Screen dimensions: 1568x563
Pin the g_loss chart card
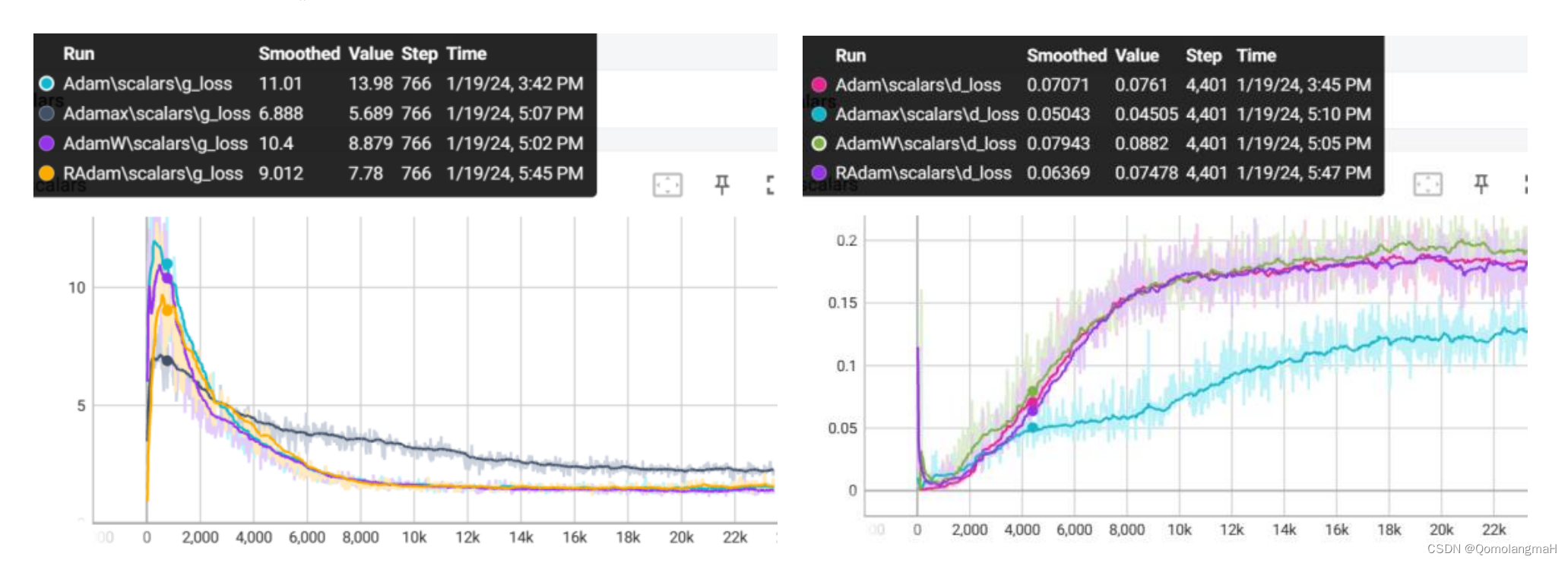[x=722, y=185]
